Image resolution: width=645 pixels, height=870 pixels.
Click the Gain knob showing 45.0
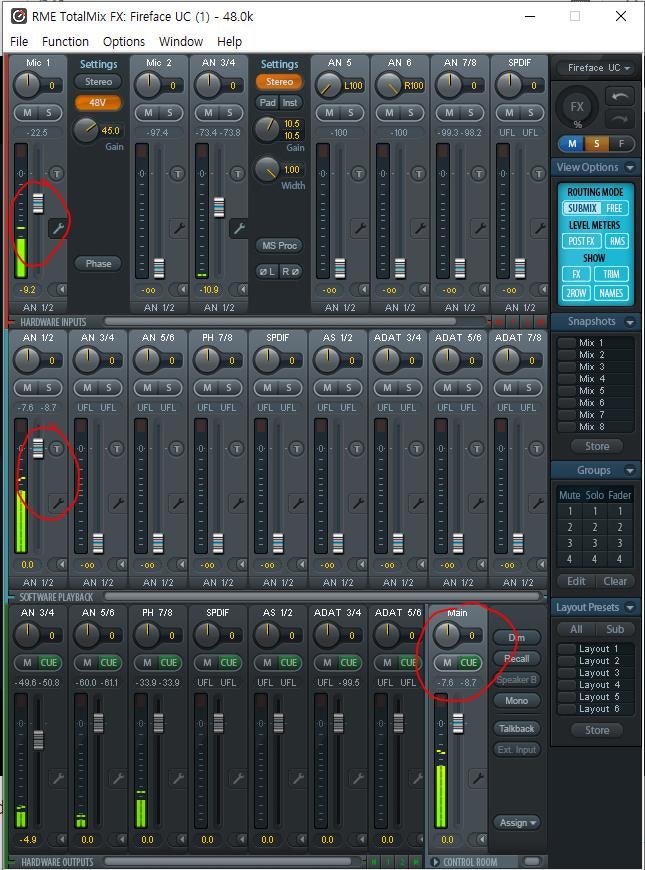(85, 130)
